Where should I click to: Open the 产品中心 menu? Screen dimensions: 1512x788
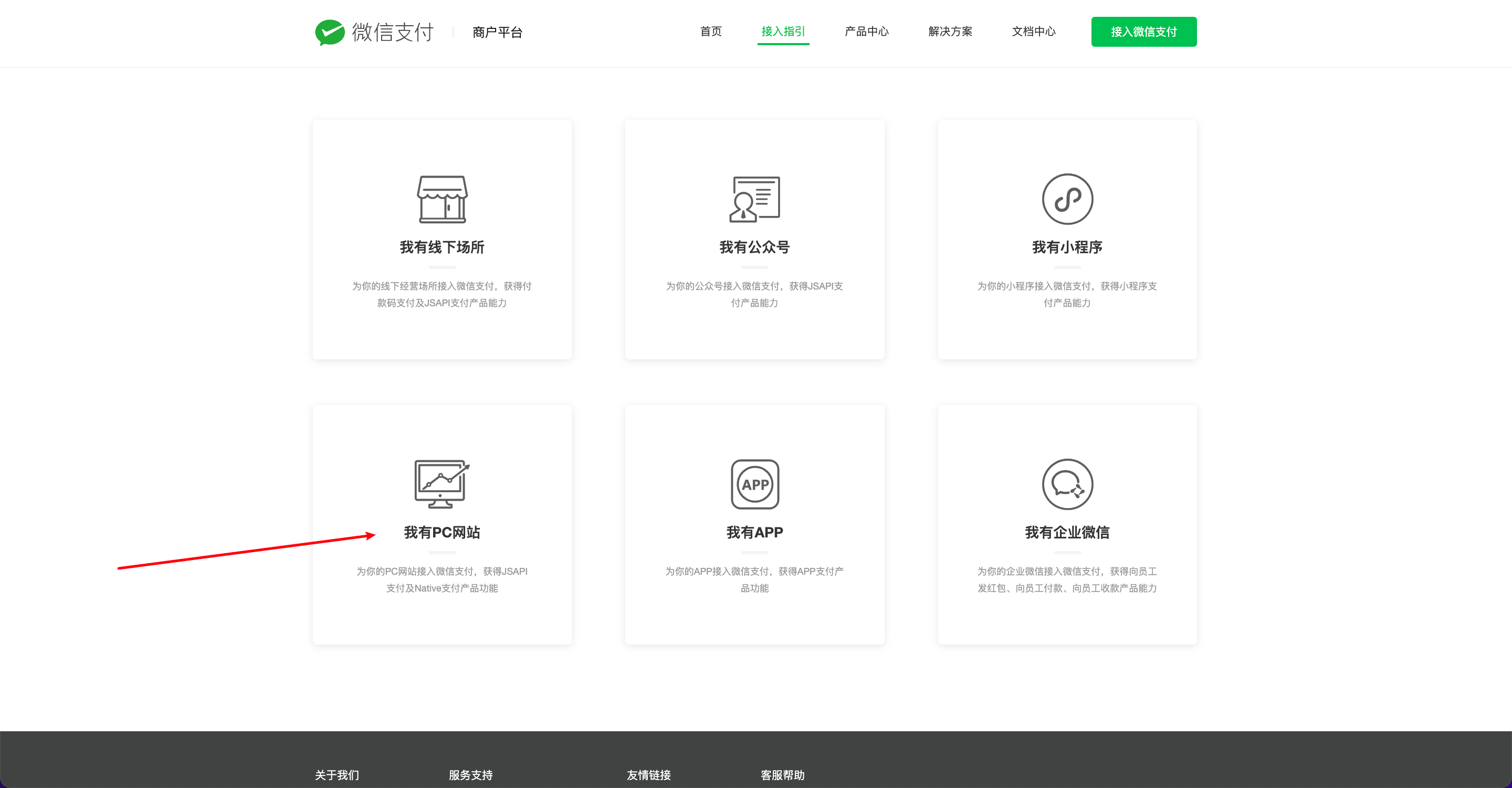pos(866,31)
